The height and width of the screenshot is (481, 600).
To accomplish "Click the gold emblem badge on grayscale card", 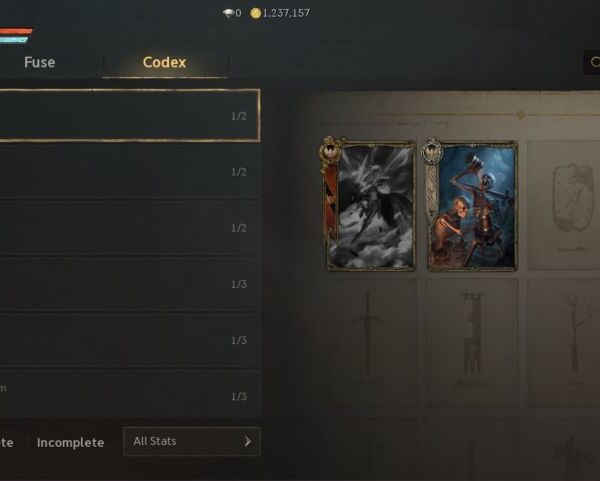I will click(x=330, y=150).
